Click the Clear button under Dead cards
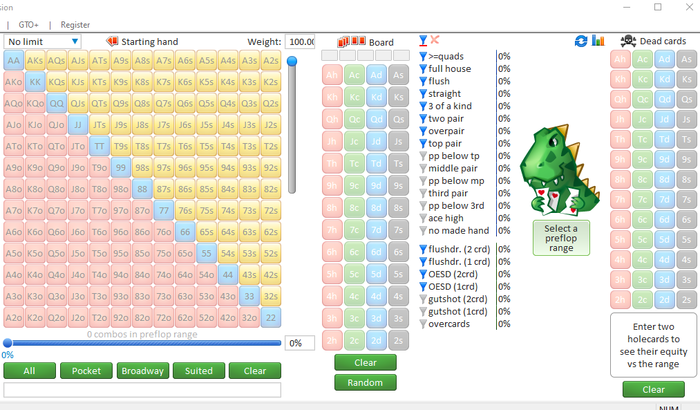 pyautogui.click(x=654, y=389)
